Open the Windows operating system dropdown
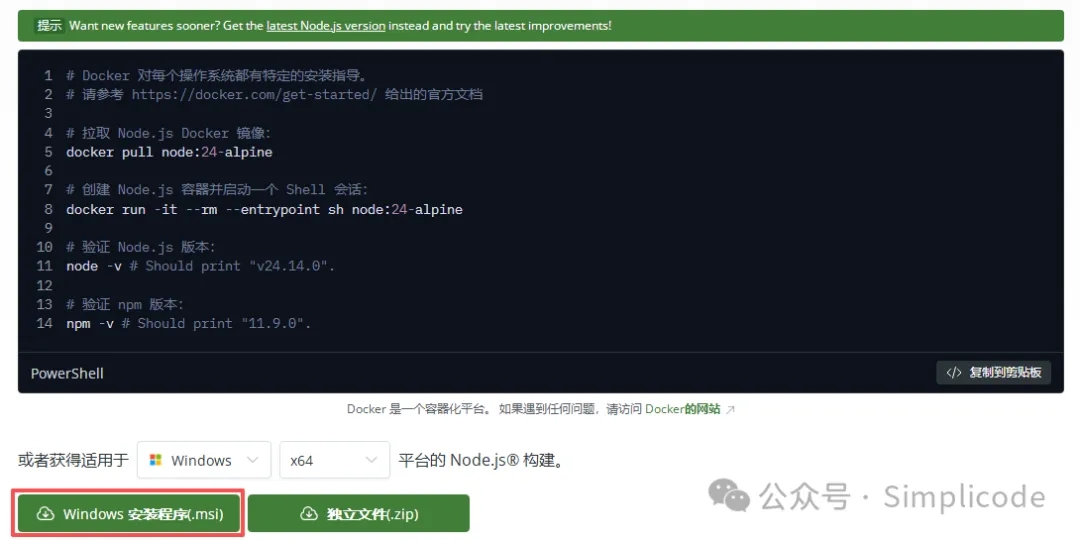Viewport: 1080px width, 540px height. pyautogui.click(x=204, y=460)
